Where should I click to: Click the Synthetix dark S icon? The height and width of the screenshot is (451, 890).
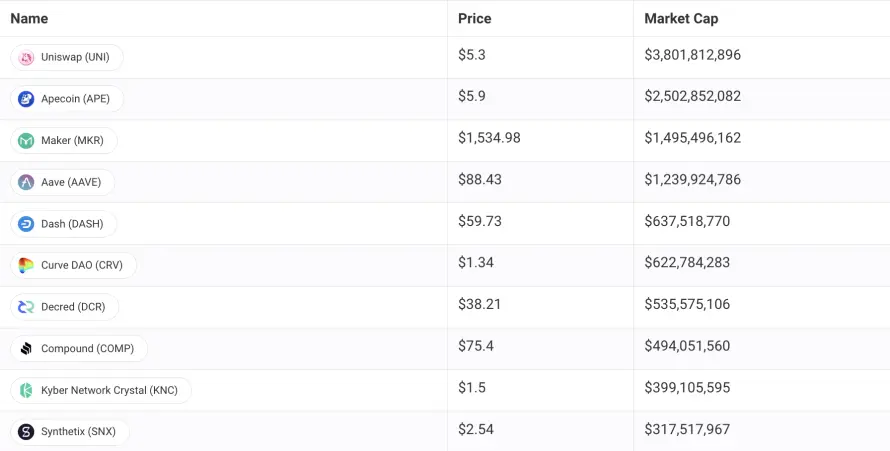click(x=26, y=432)
